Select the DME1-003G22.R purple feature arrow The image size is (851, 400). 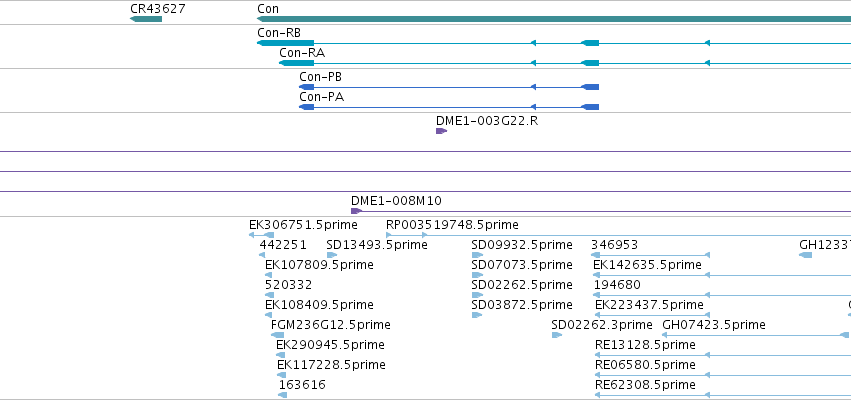tap(441, 131)
